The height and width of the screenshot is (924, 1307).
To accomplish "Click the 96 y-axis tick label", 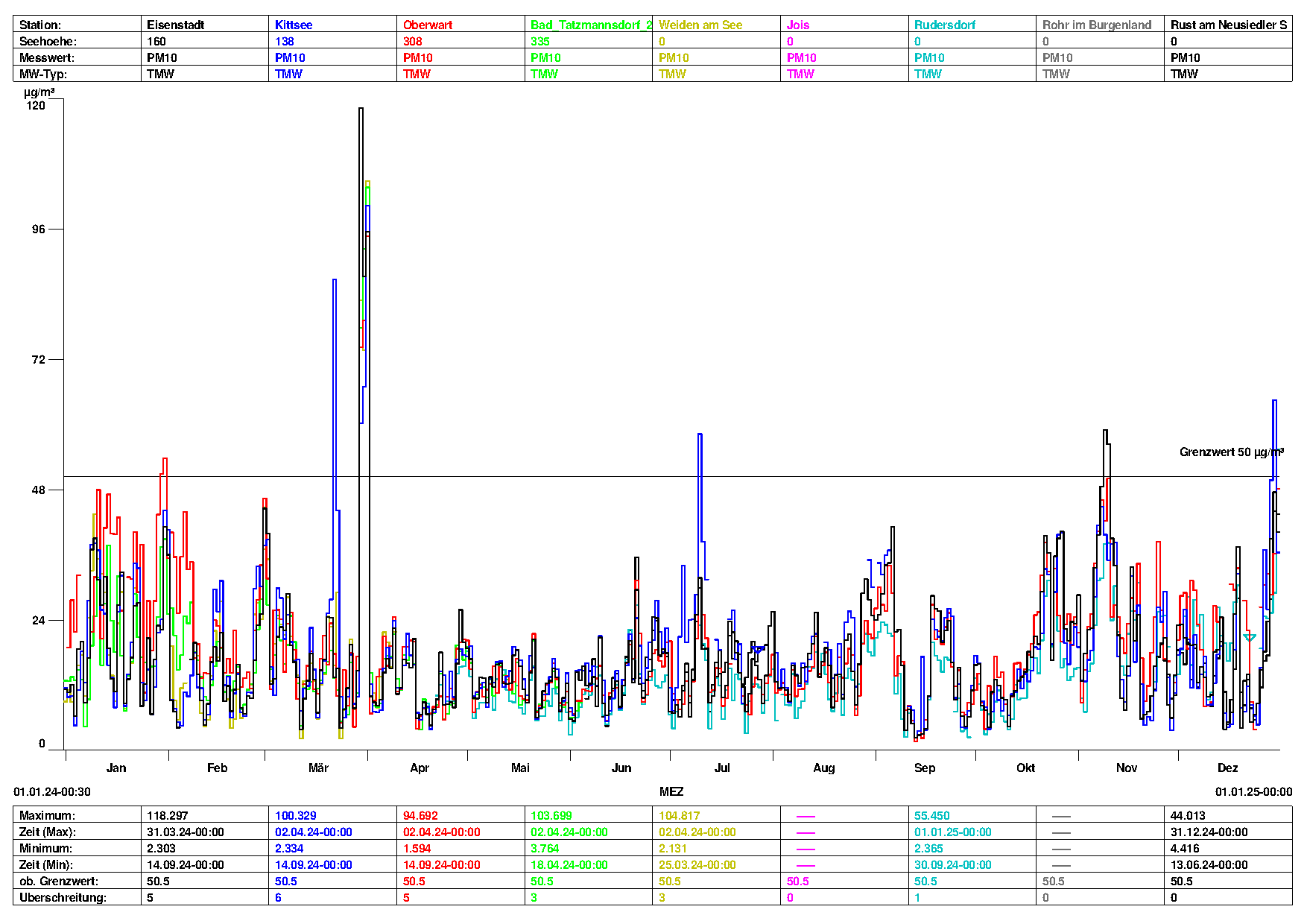I will click(39, 229).
